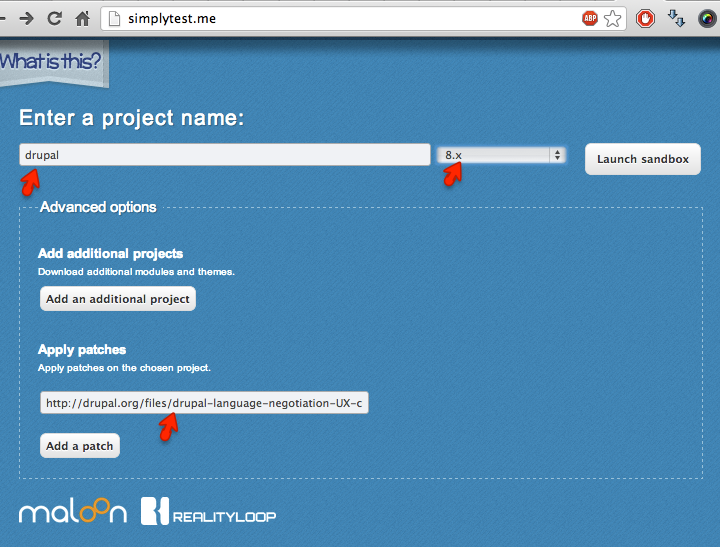Open the 8.x version dropdown

coord(501,155)
